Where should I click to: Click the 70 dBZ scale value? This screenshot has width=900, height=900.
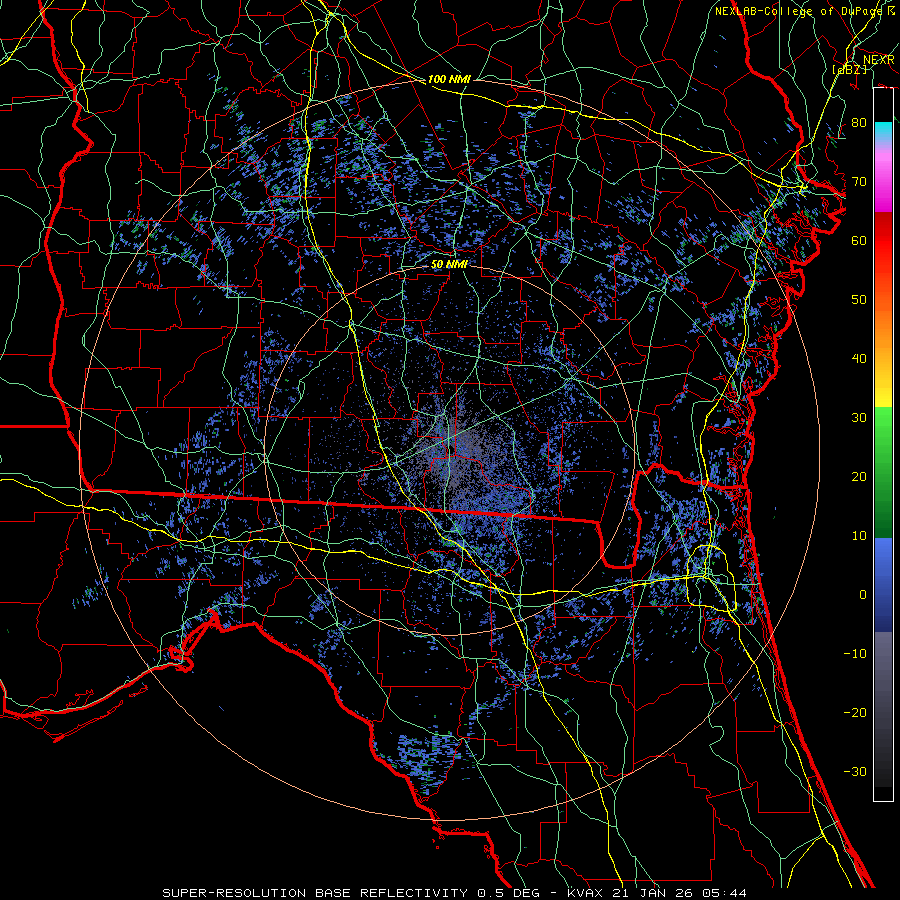tap(859, 181)
